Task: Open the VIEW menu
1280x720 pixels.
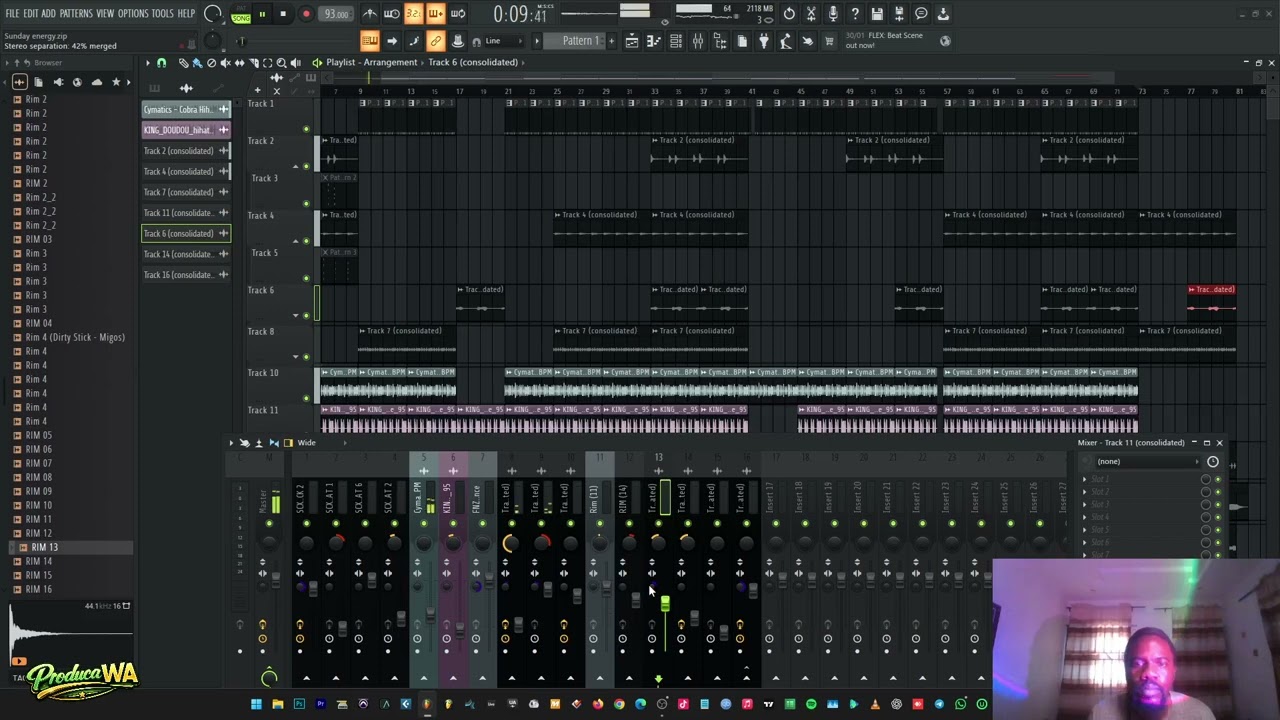Action: click(x=105, y=13)
